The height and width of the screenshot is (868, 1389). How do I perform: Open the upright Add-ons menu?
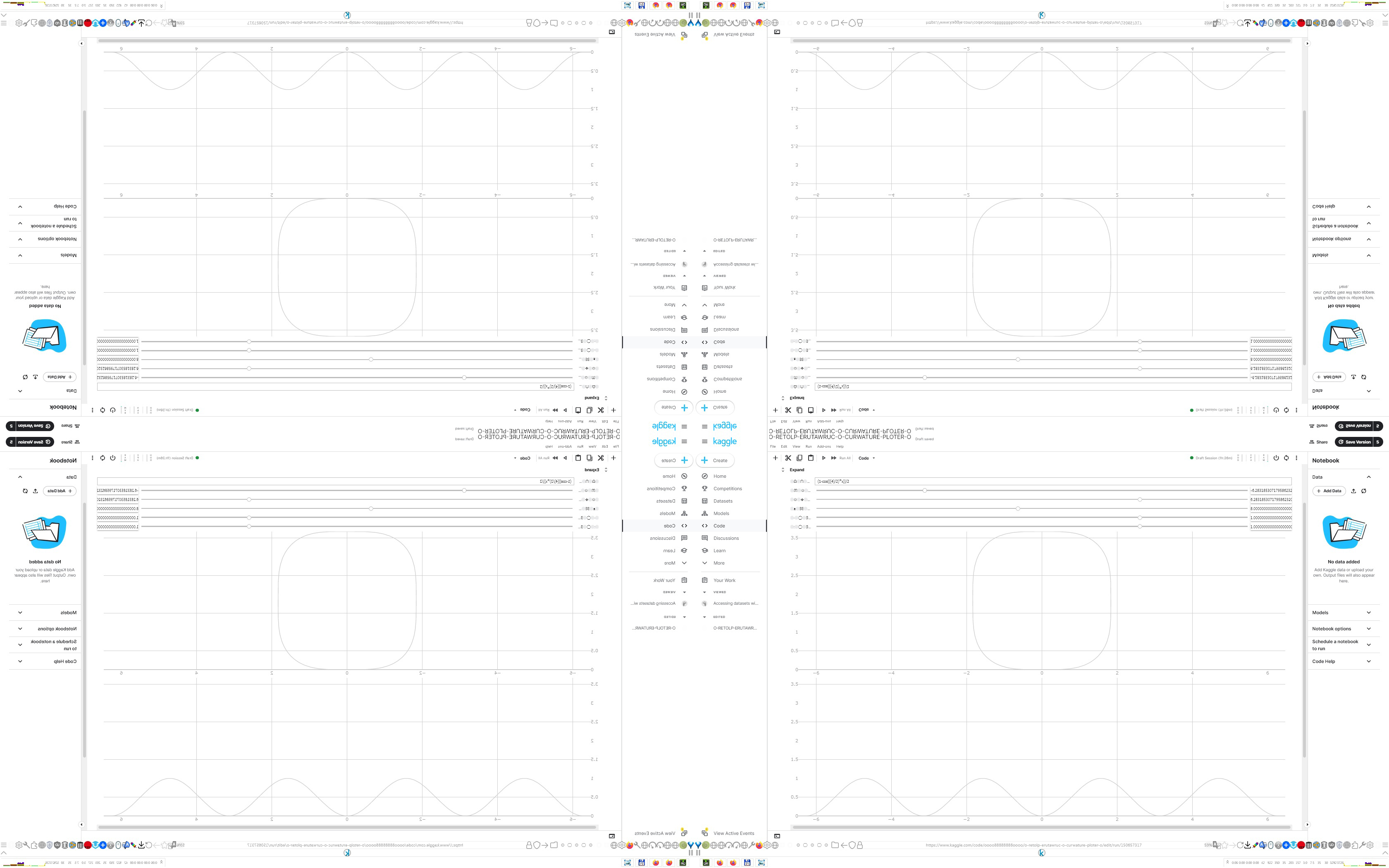[823, 447]
